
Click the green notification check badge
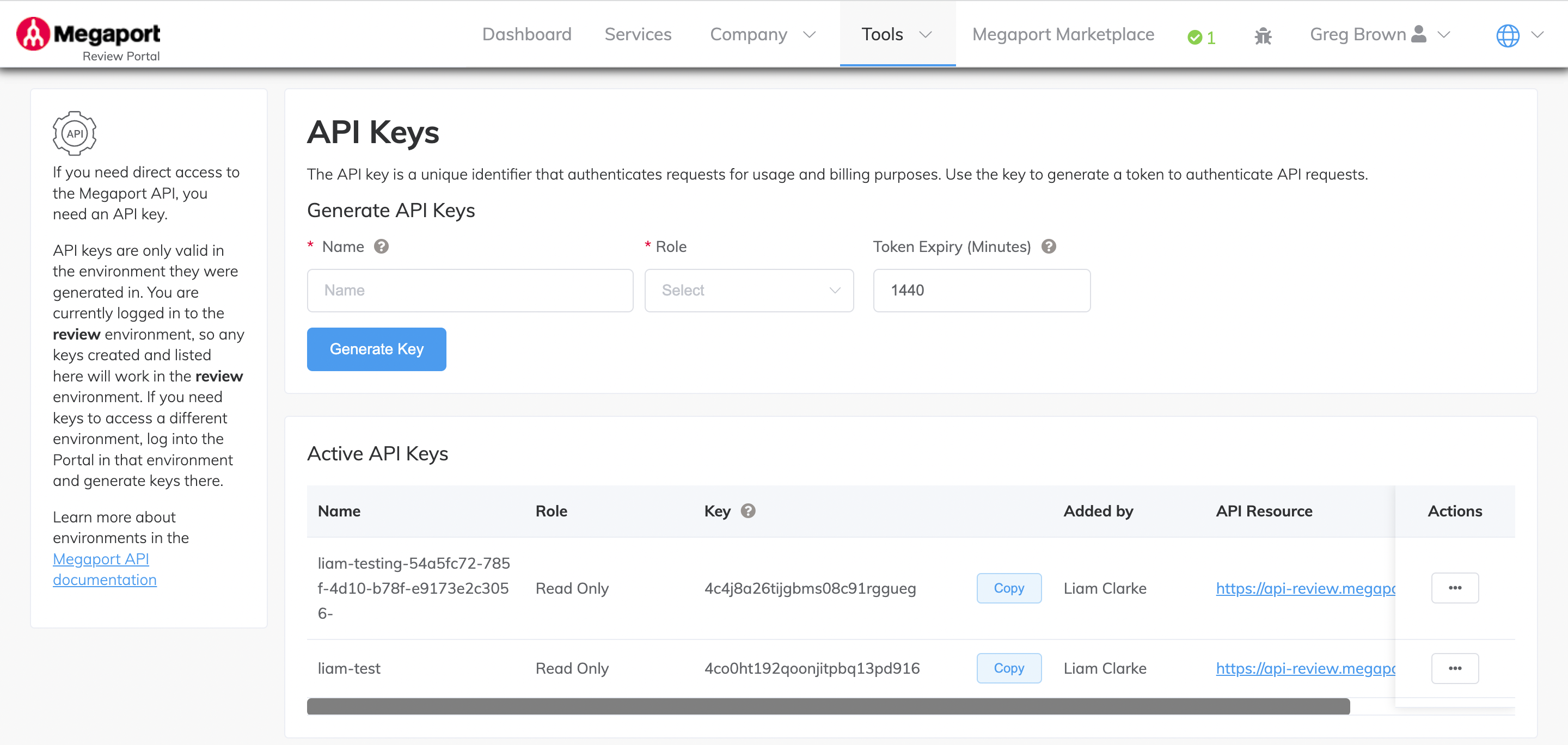[x=1197, y=36]
